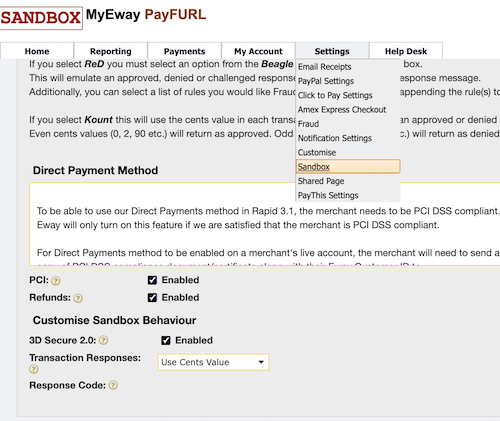
Task: Open the Payments tab
Action: (x=184, y=51)
